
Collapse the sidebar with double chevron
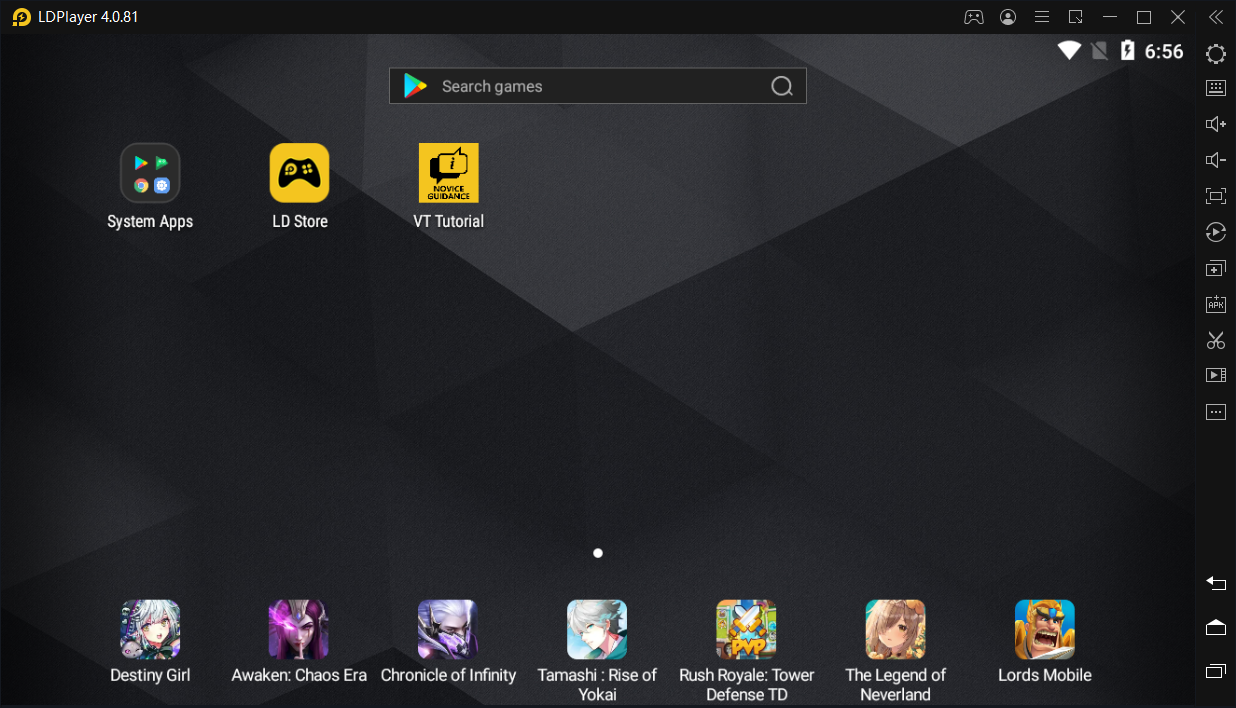(x=1215, y=17)
